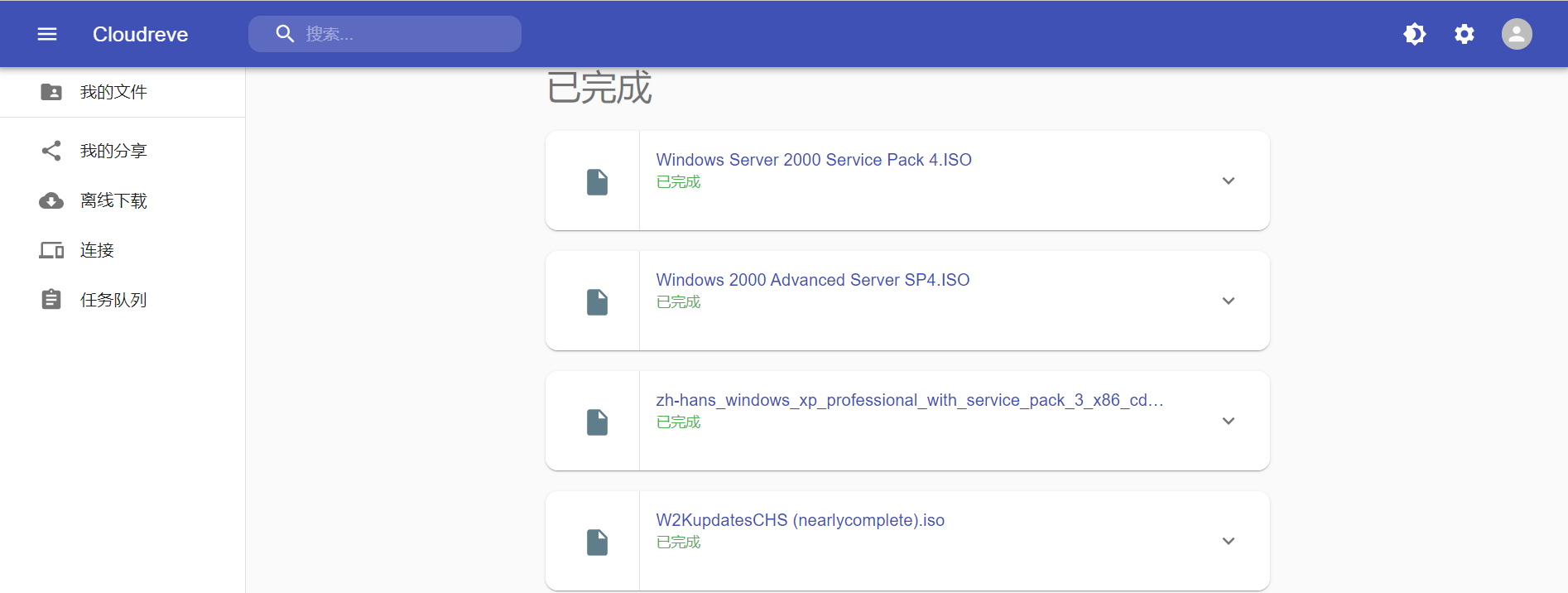Click the 连接 devices icon
Viewport: 1568px width, 593px height.
(51, 250)
